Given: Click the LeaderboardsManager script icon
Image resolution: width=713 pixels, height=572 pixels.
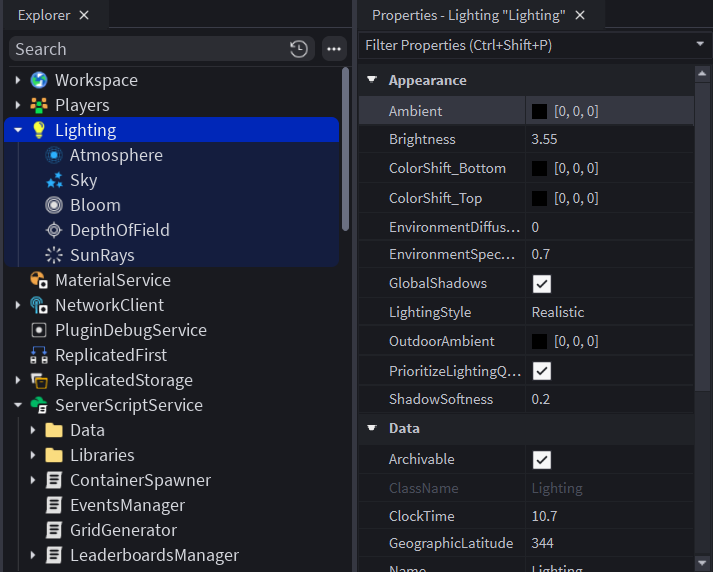Looking at the screenshot, I should (54, 555).
